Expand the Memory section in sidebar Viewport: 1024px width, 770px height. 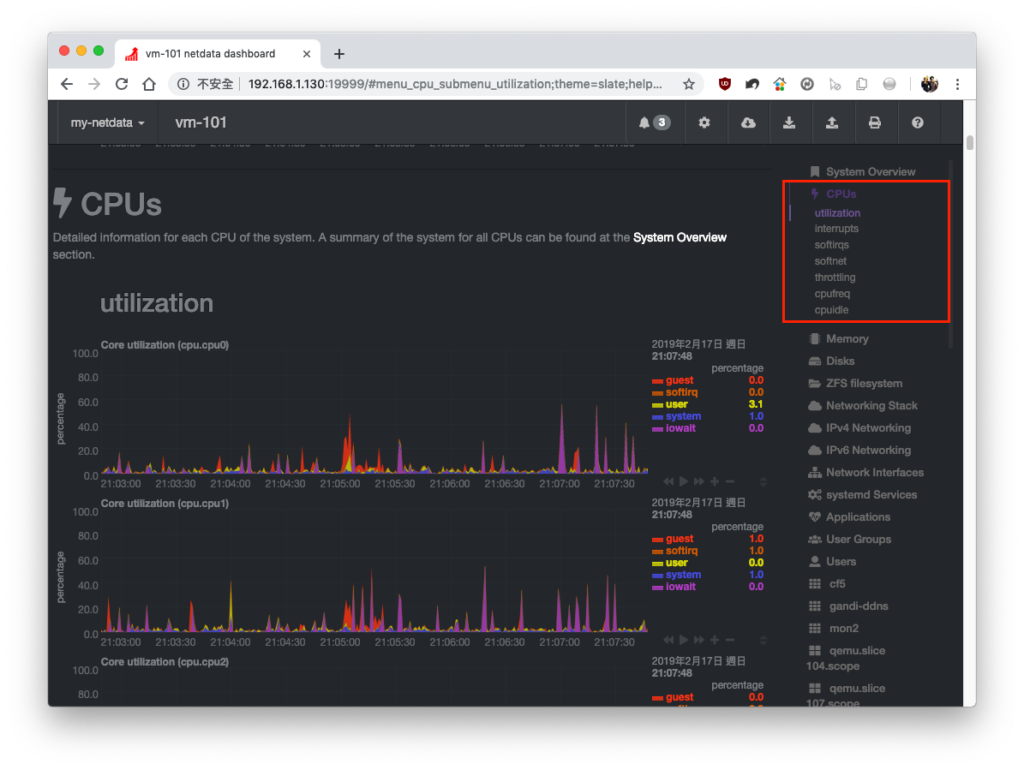(x=846, y=339)
